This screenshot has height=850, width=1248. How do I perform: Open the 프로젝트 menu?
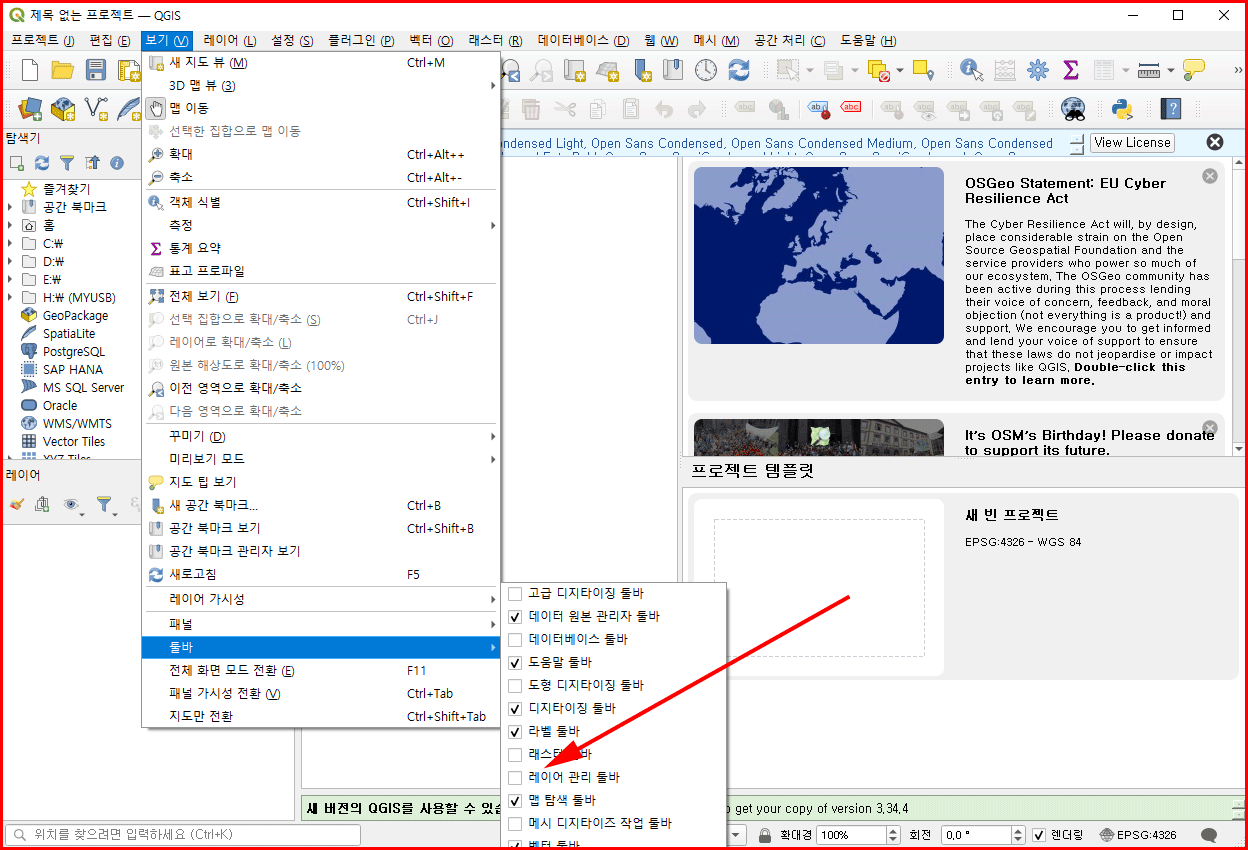[42, 40]
